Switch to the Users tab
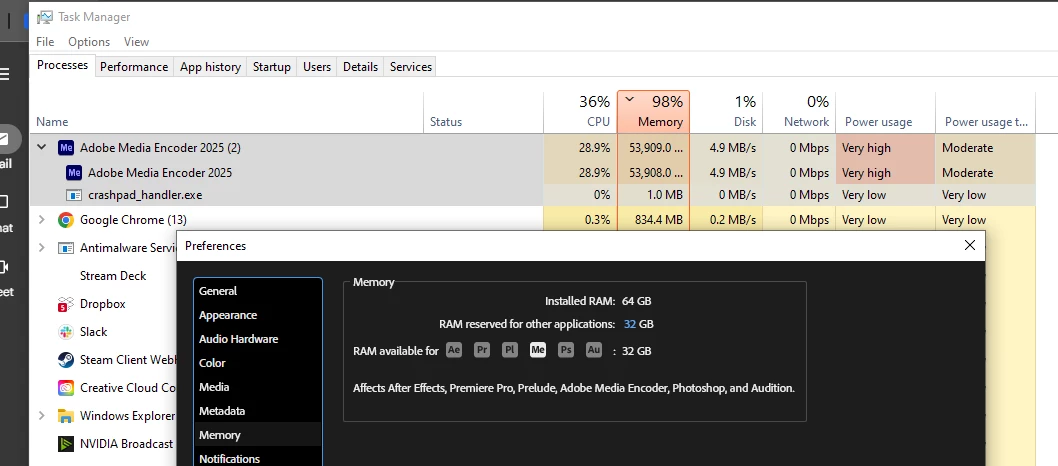This screenshot has width=1058, height=466. pyautogui.click(x=317, y=67)
